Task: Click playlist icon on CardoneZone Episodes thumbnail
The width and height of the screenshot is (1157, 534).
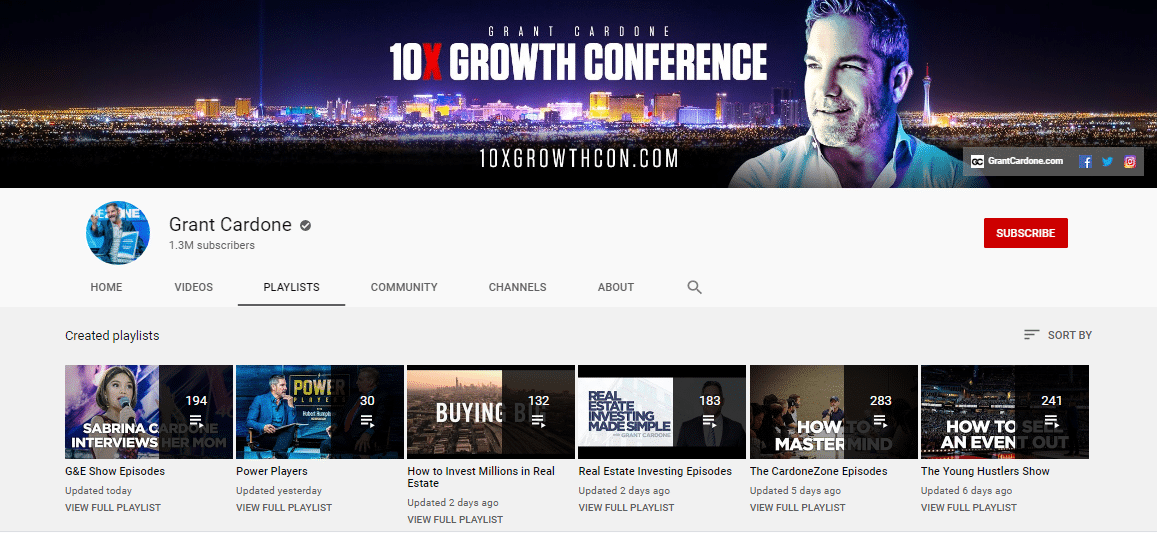Action: point(880,421)
